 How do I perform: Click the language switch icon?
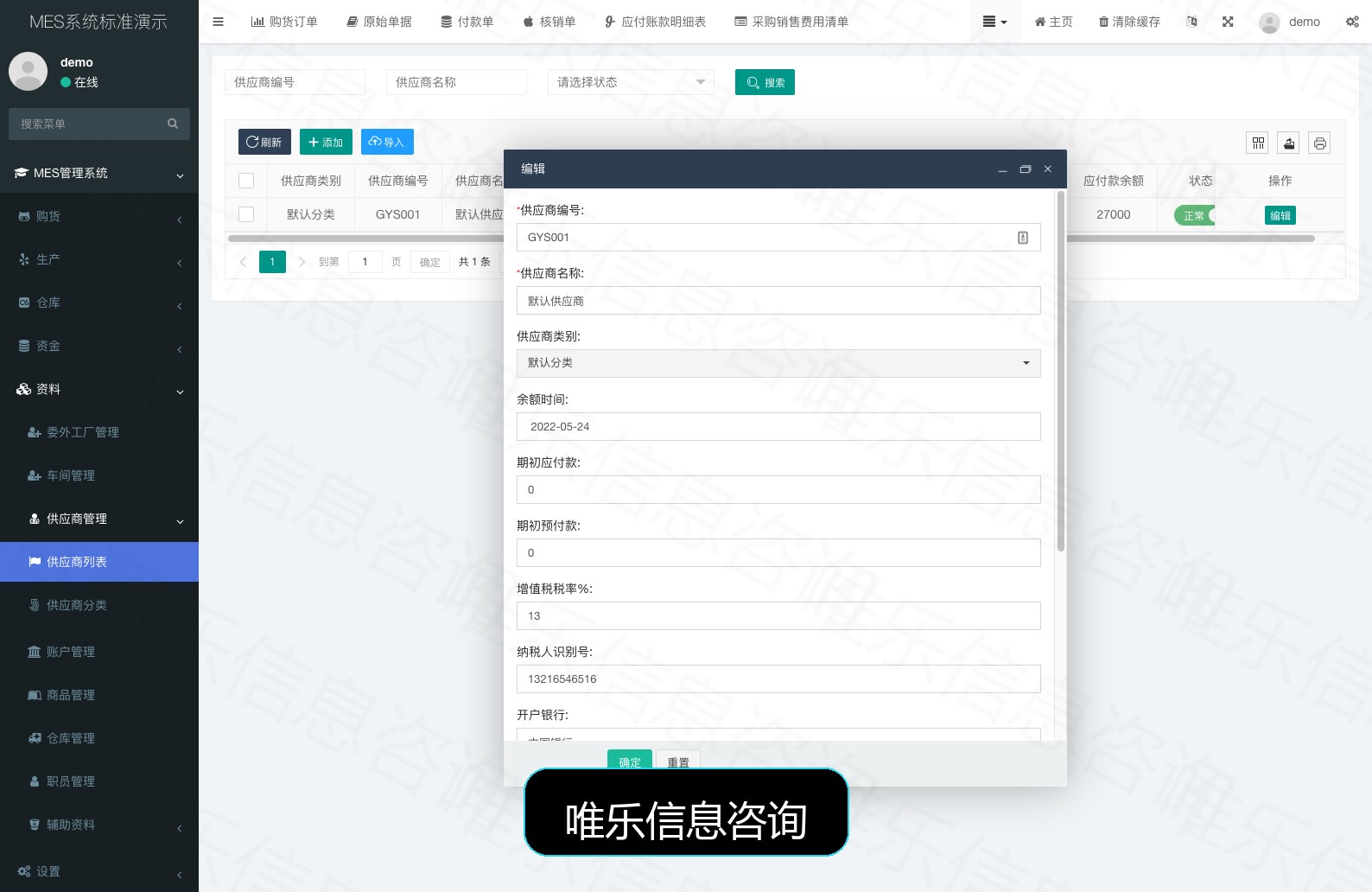(1192, 22)
